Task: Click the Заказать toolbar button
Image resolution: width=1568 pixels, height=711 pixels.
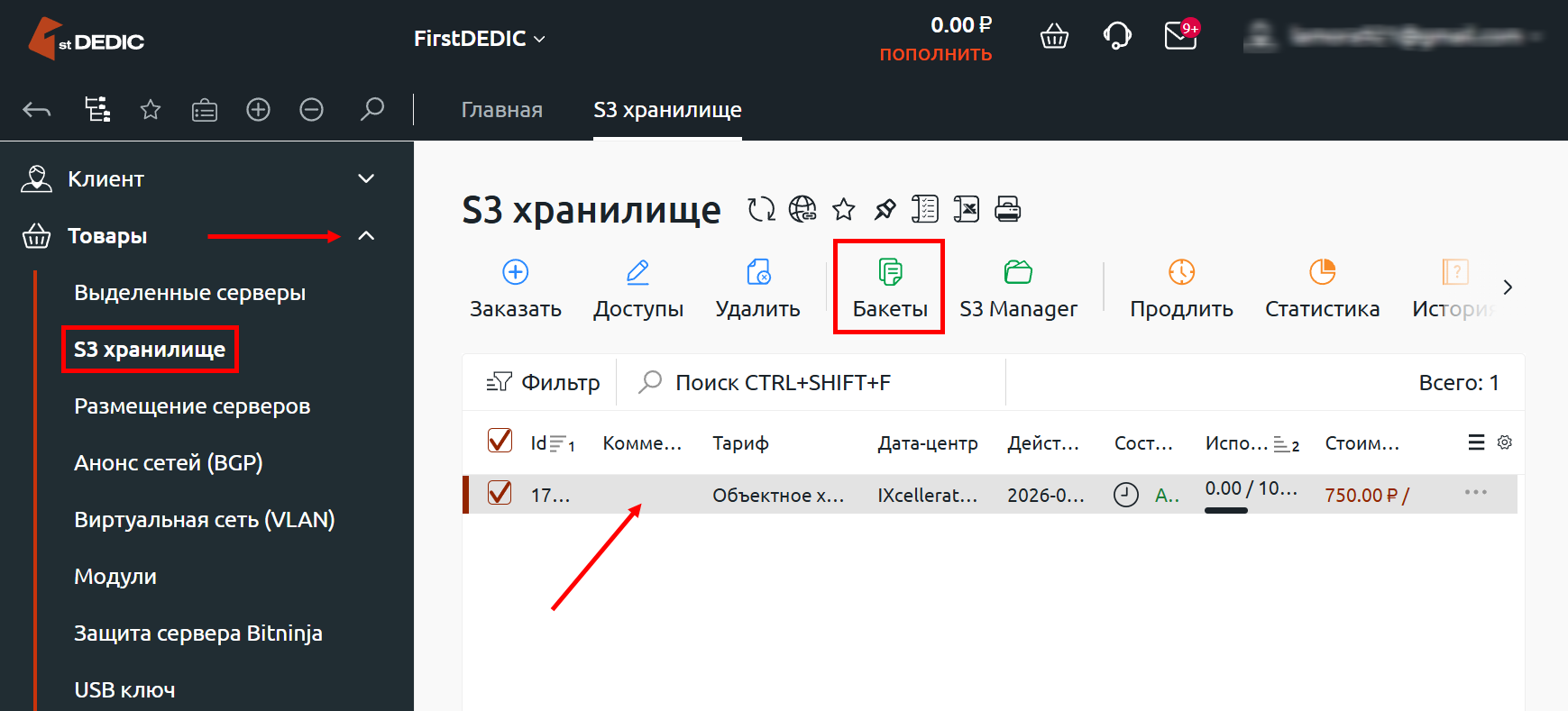Action: [x=516, y=288]
